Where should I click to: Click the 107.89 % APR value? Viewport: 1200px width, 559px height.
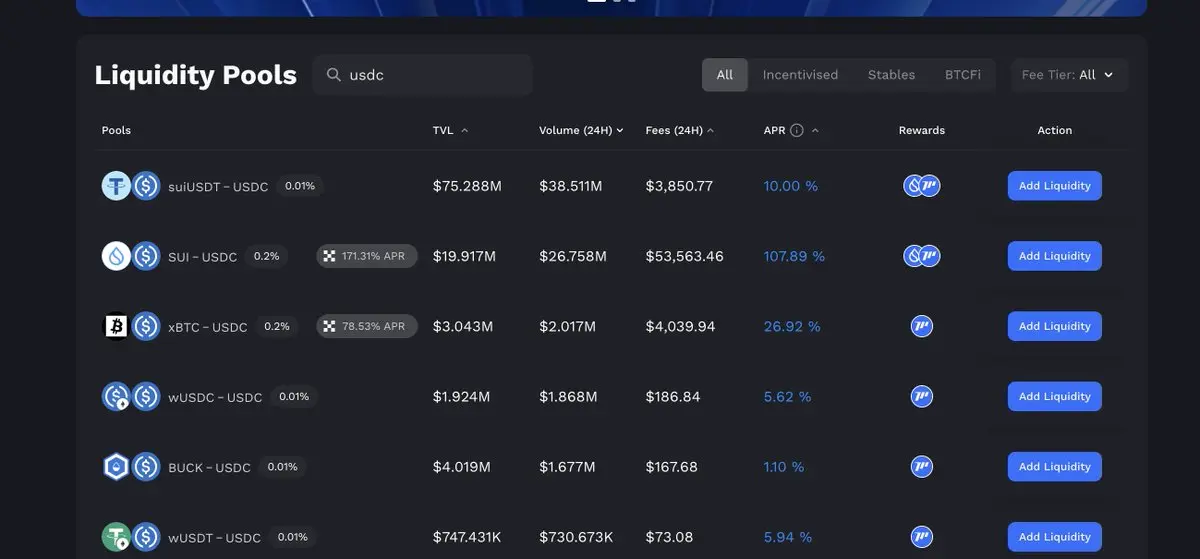pos(794,256)
